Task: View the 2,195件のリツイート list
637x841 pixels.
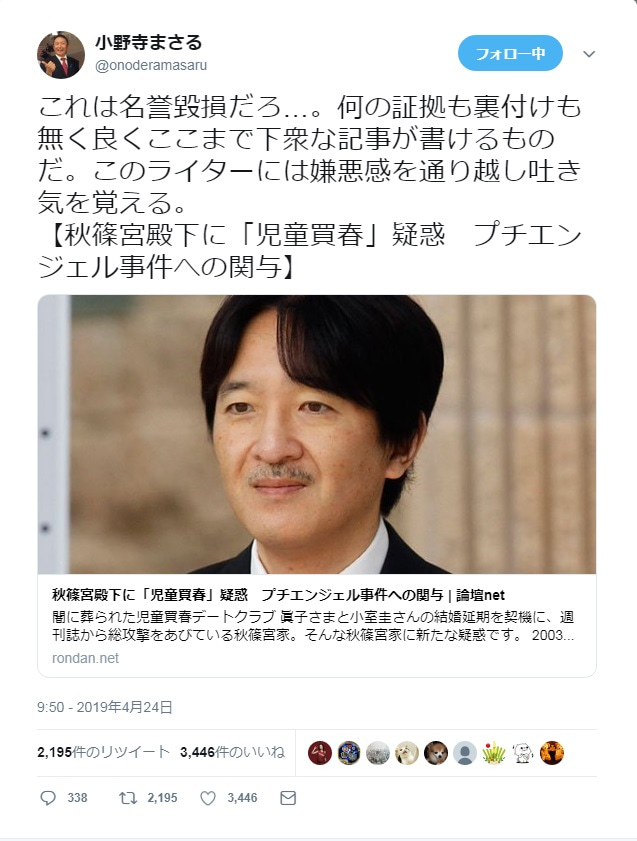Action: click(x=103, y=753)
